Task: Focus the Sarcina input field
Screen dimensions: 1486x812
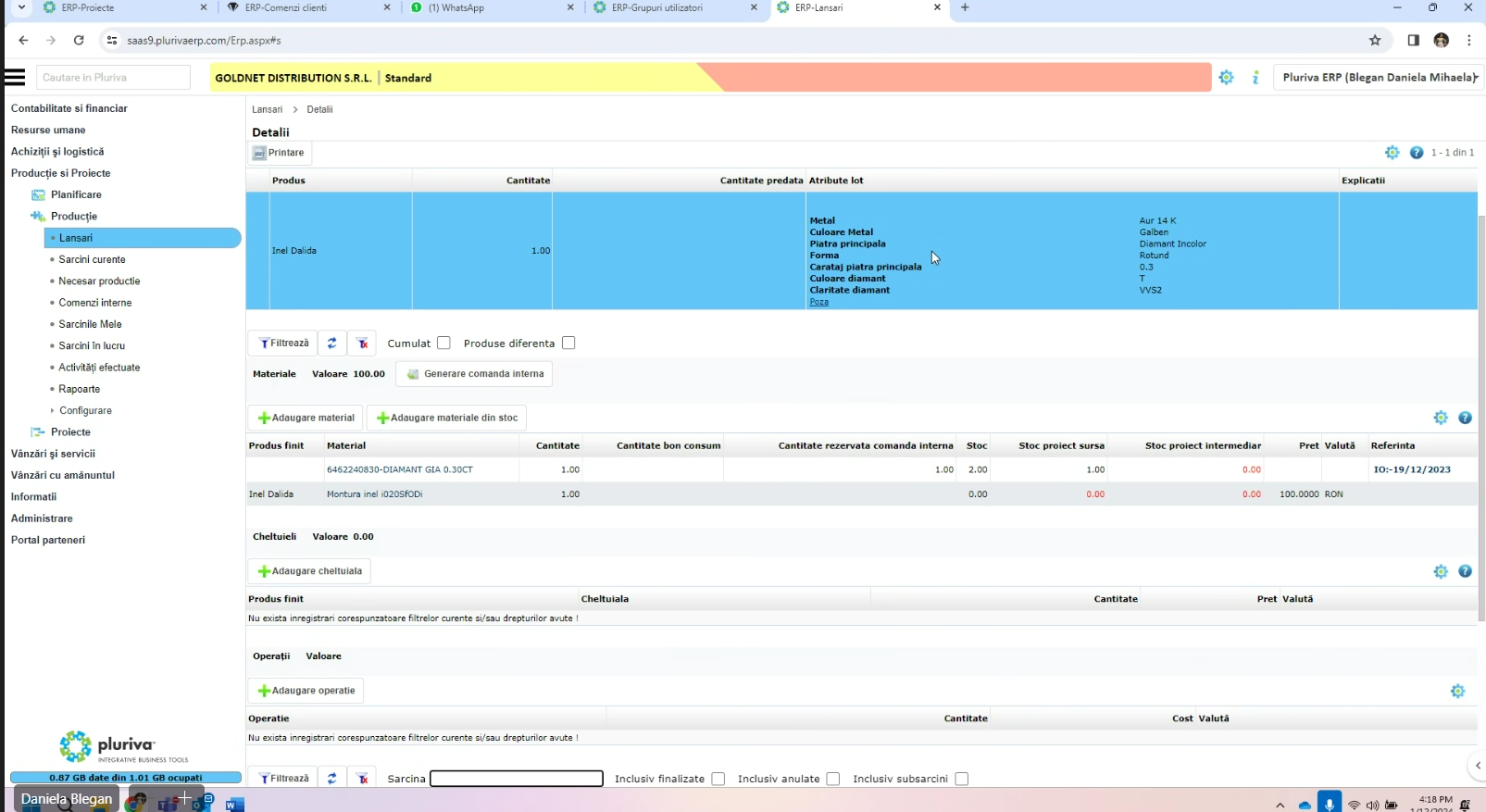Action: coord(517,779)
